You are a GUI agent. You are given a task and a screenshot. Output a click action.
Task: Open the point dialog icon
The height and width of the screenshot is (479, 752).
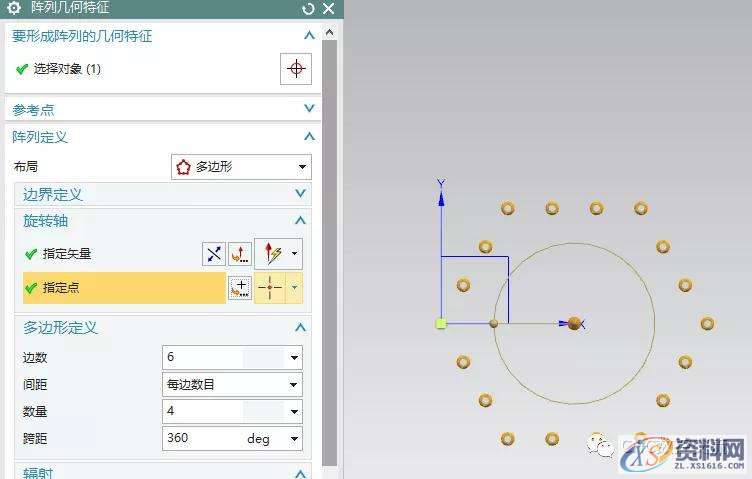tap(240, 288)
